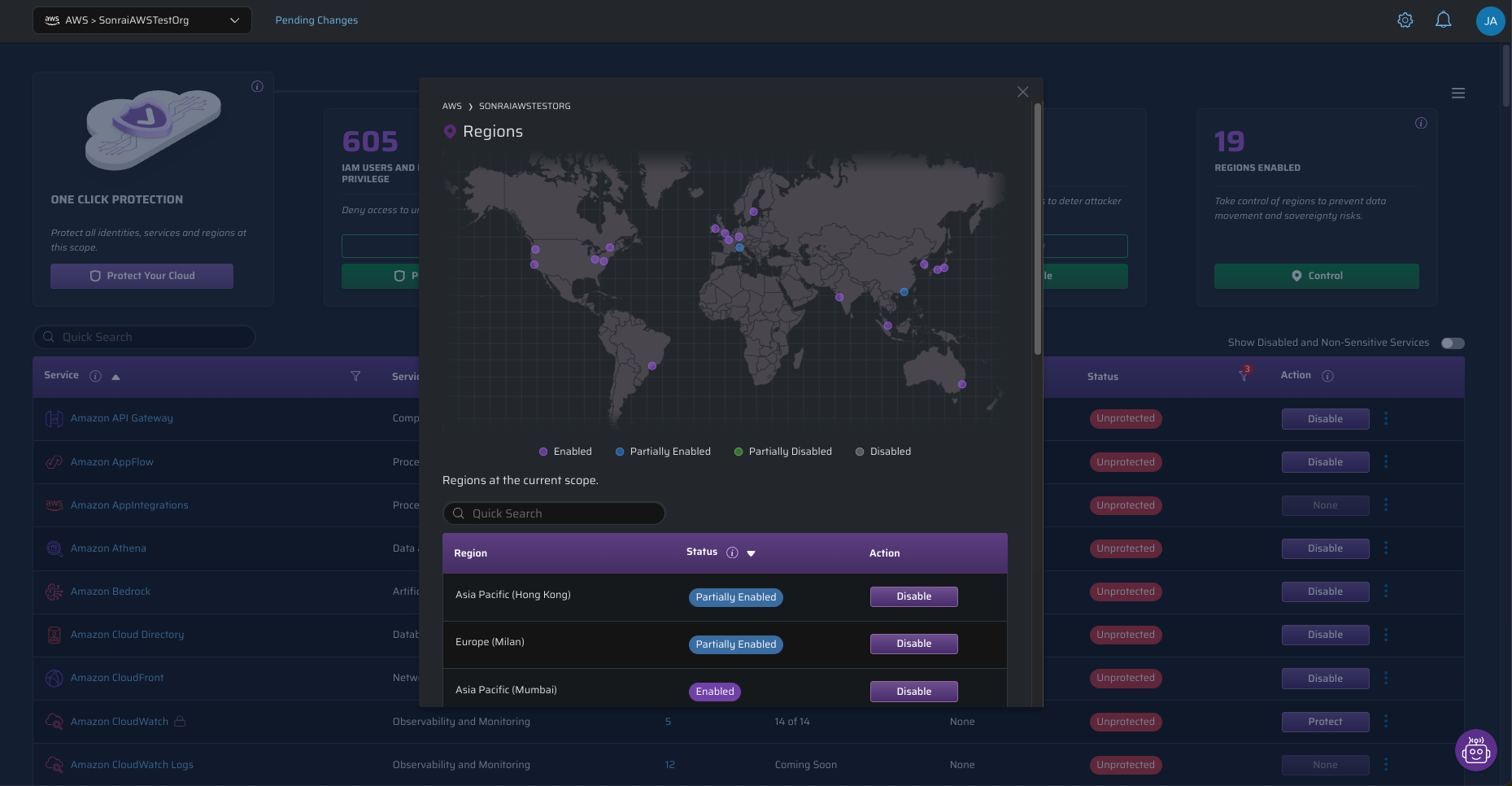The height and width of the screenshot is (786, 1512).
Task: Click the Amazon Athena service icon
Action: 54,548
